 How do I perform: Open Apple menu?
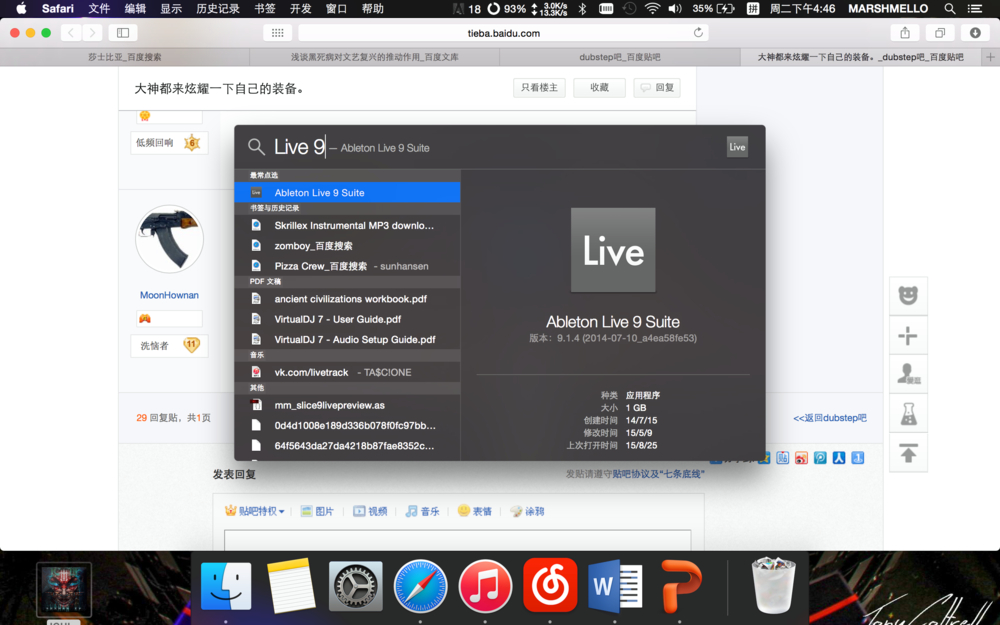[21, 8]
